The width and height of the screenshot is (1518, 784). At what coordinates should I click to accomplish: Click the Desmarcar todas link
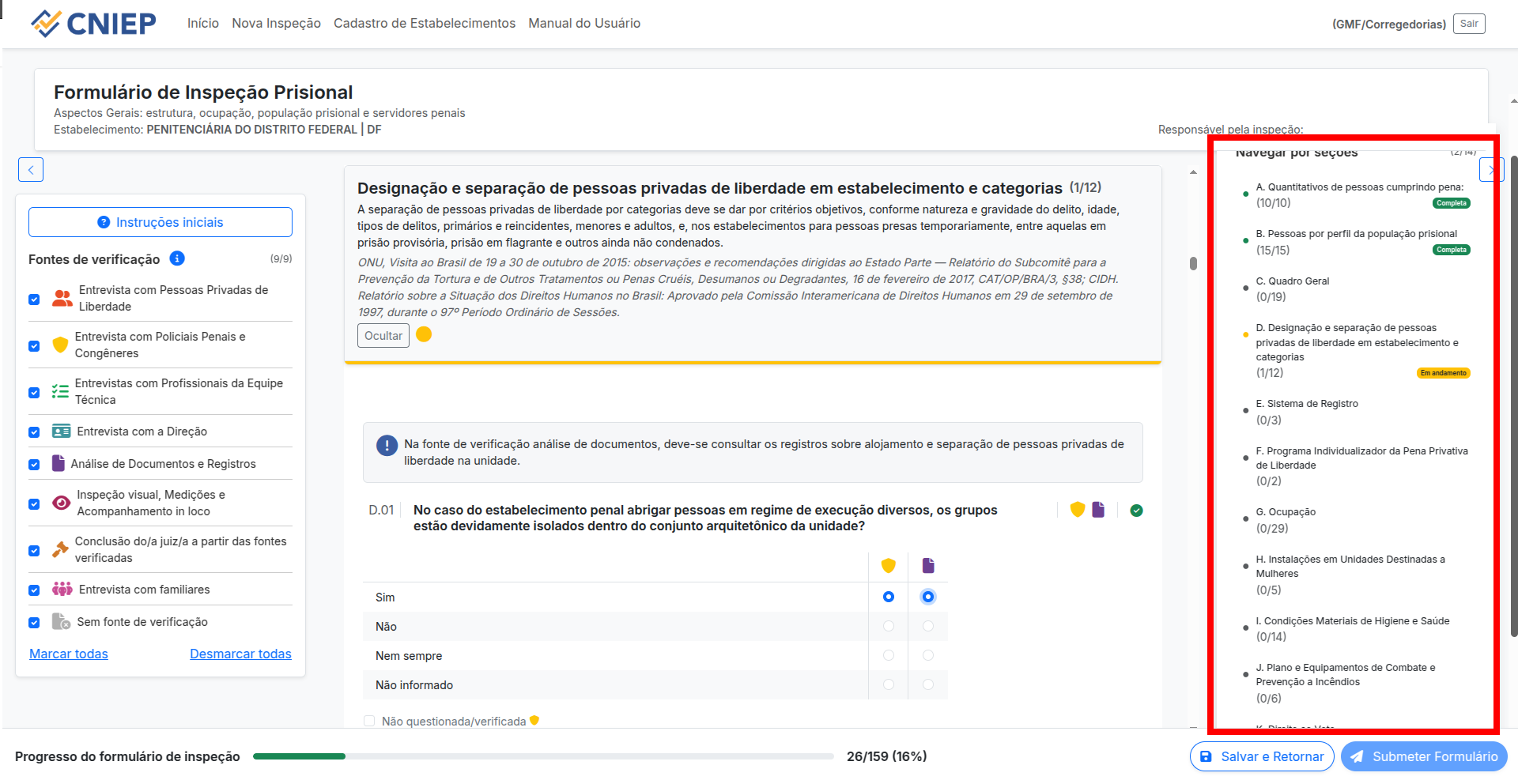(240, 654)
